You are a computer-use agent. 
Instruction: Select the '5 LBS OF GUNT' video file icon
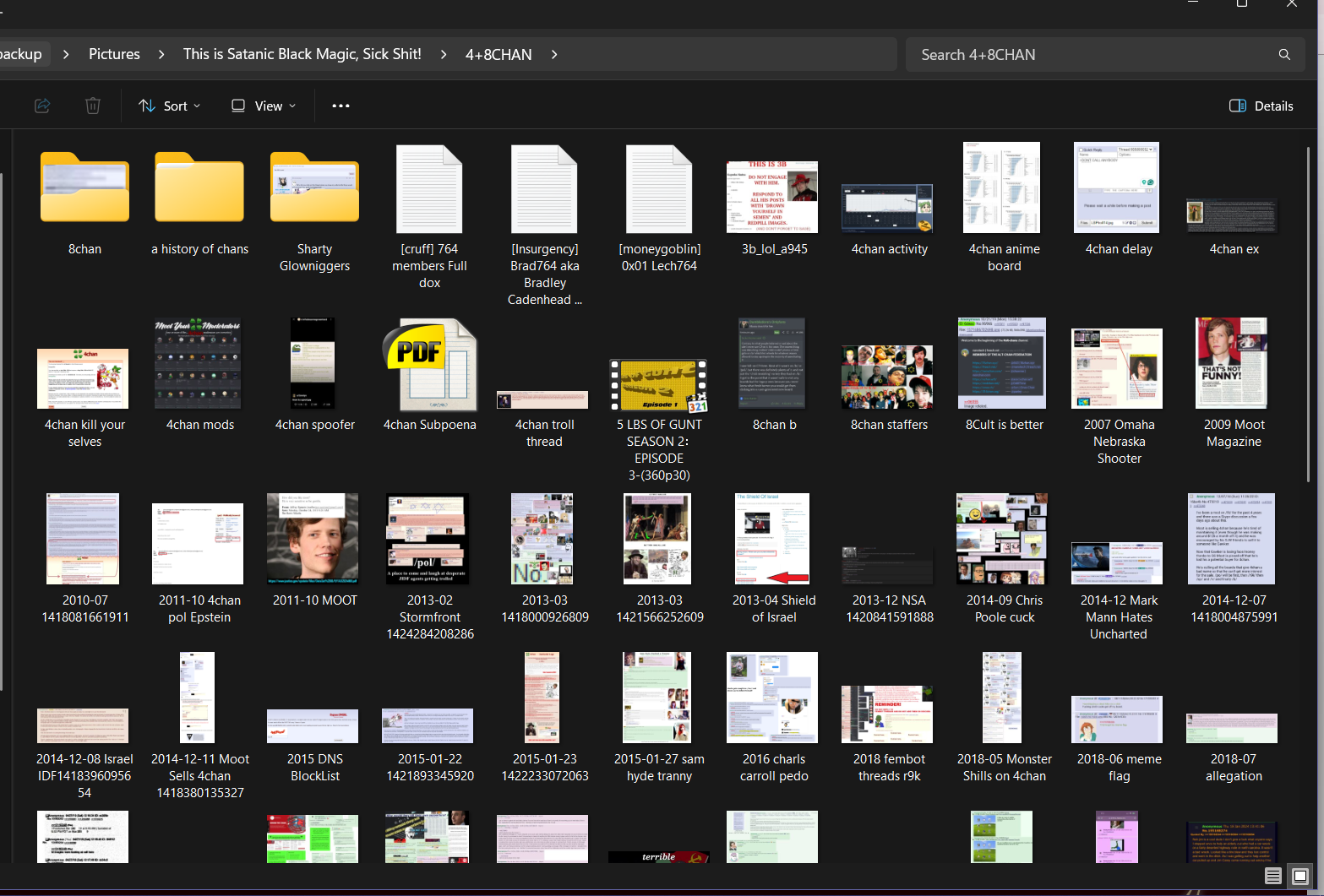click(659, 385)
